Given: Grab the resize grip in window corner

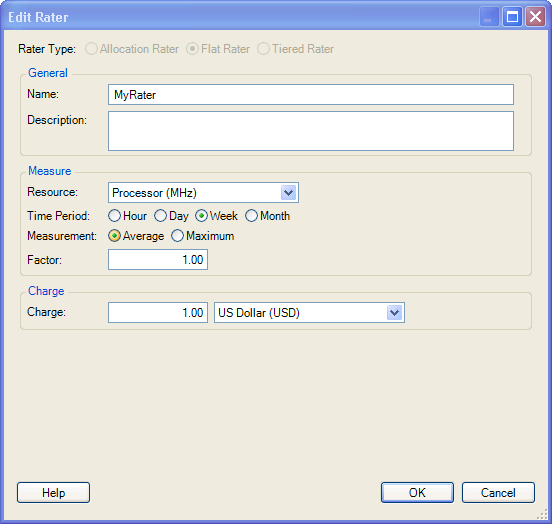Looking at the screenshot, I should click(542, 514).
